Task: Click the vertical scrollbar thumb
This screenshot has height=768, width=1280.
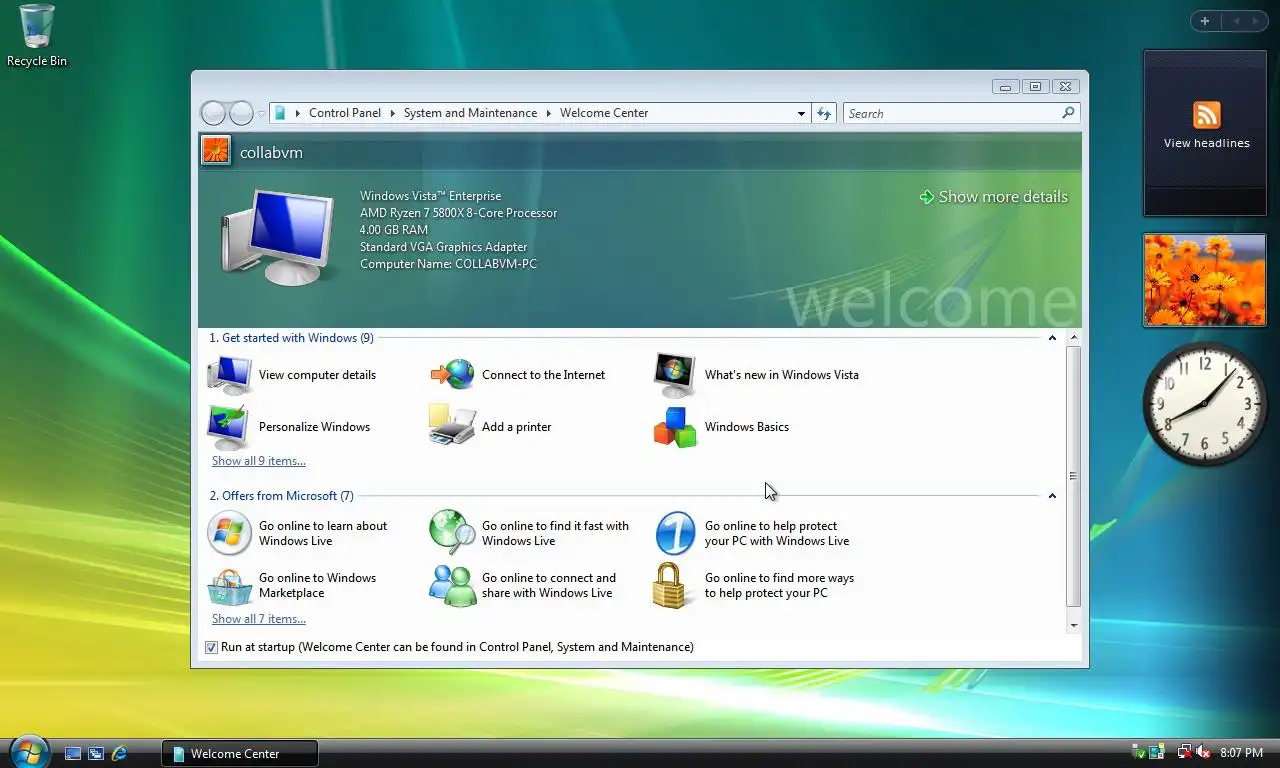Action: [x=1074, y=476]
